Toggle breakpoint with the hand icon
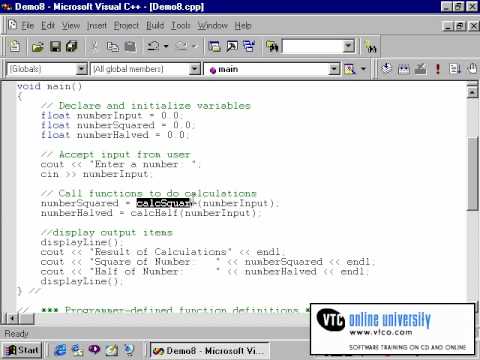This screenshot has height=360, width=480. point(472,69)
